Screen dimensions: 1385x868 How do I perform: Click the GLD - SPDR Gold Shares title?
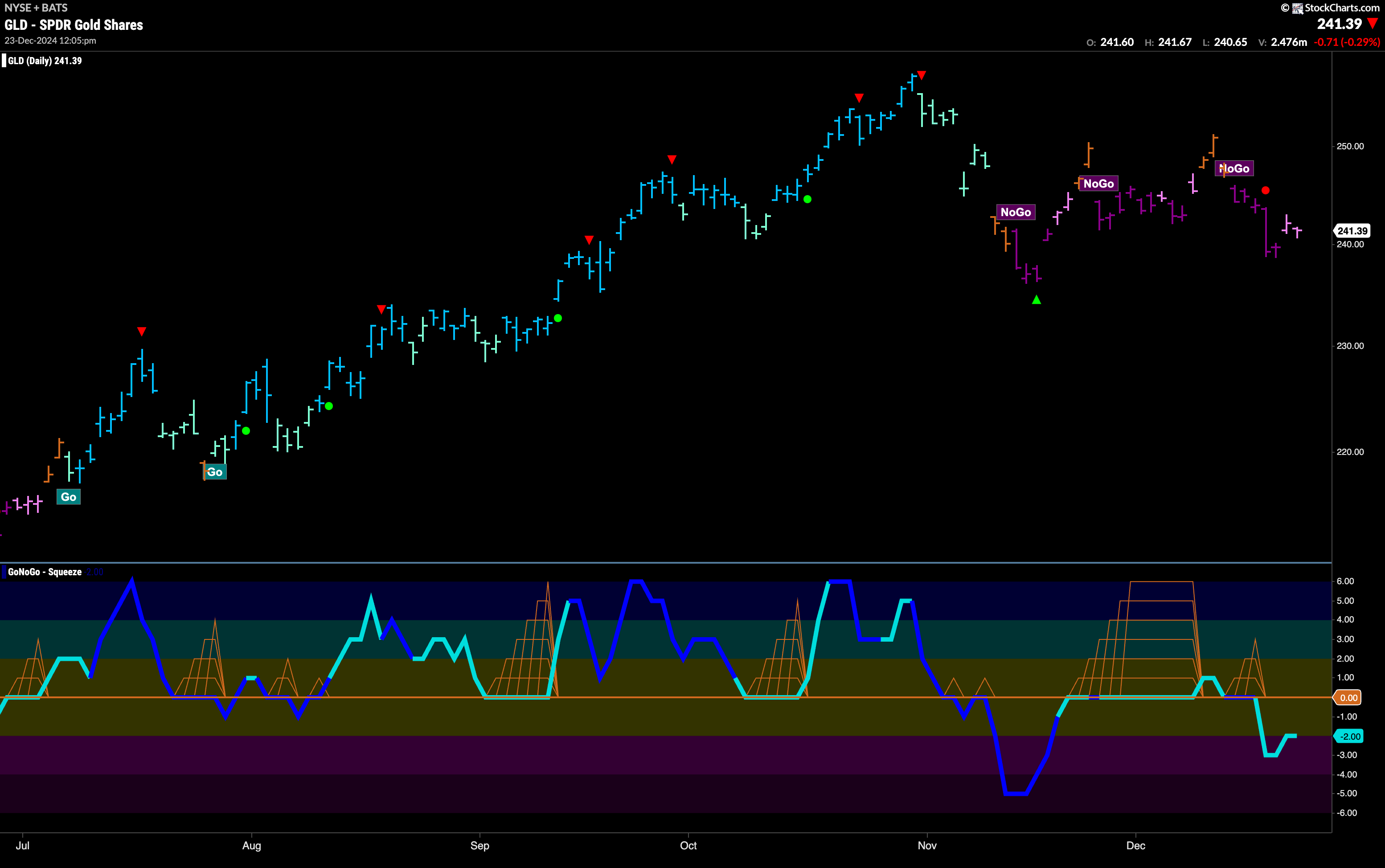point(74,25)
